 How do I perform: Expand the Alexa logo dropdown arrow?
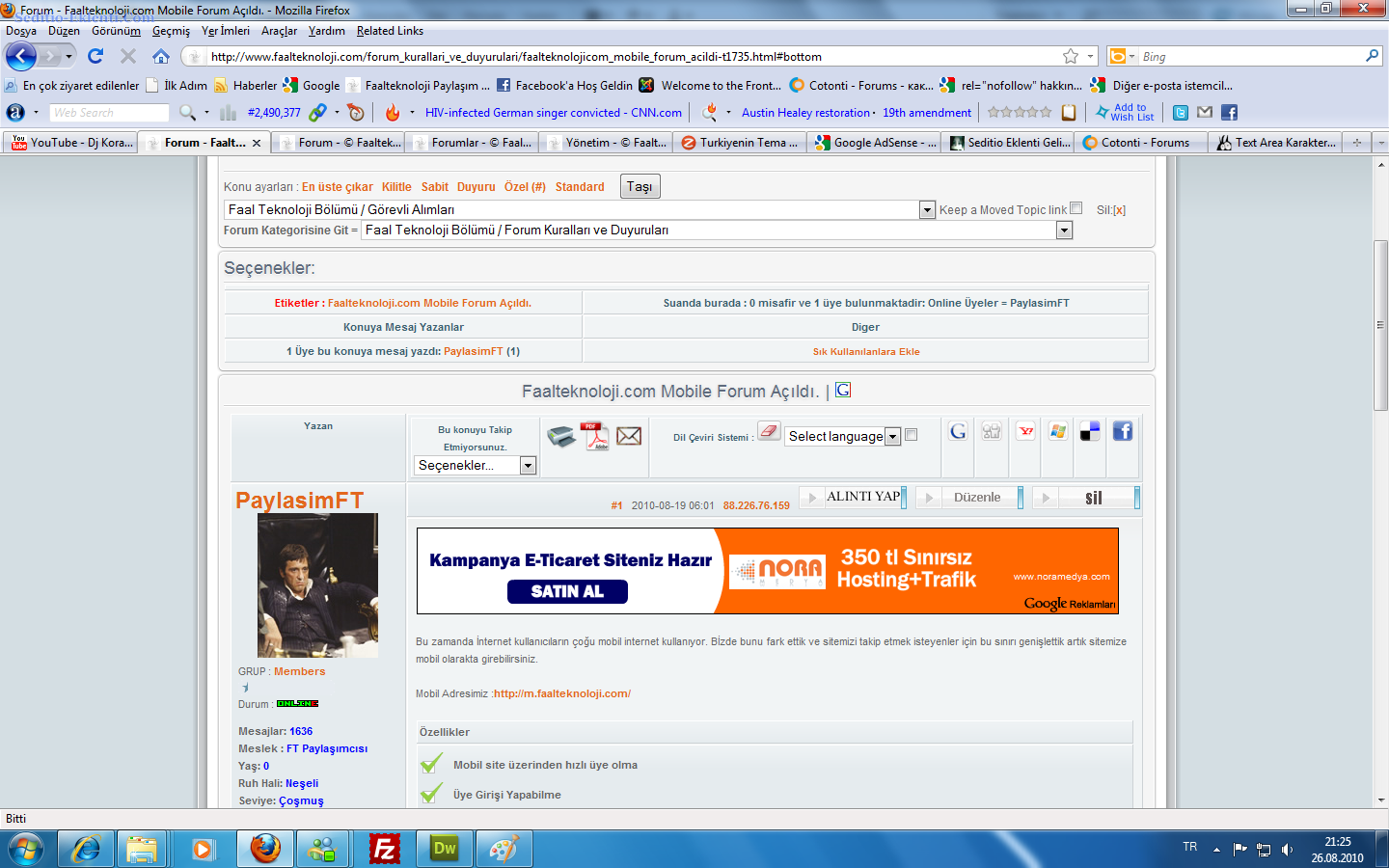coord(36,113)
